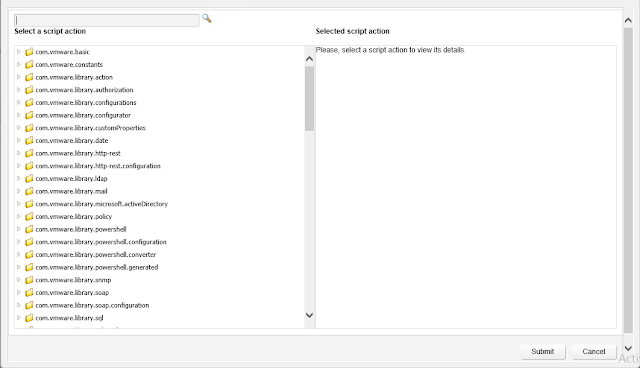Image resolution: width=640 pixels, height=368 pixels.
Task: Click the com.vmware.library.snmp folder icon
Action: pyautogui.click(x=29, y=279)
